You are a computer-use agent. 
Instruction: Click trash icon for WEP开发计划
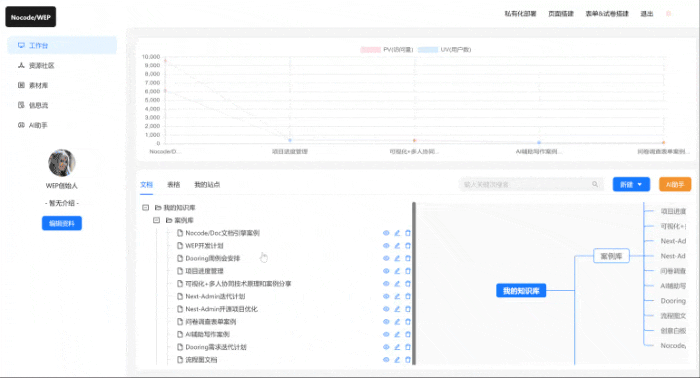click(408, 245)
